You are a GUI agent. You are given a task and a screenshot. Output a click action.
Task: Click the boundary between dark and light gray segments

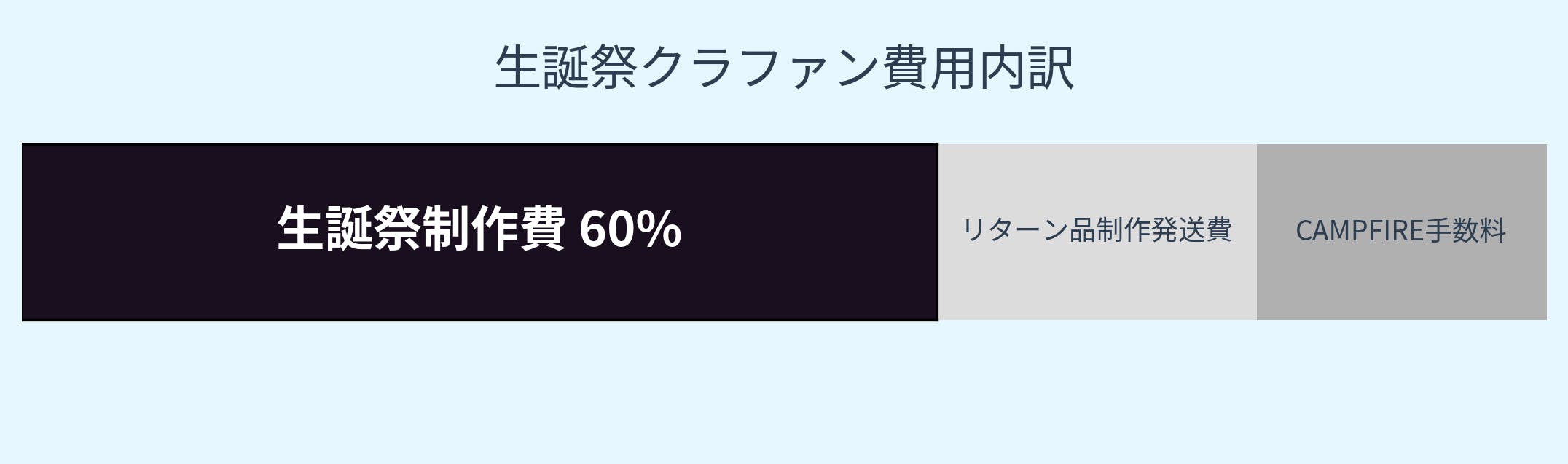point(938,232)
